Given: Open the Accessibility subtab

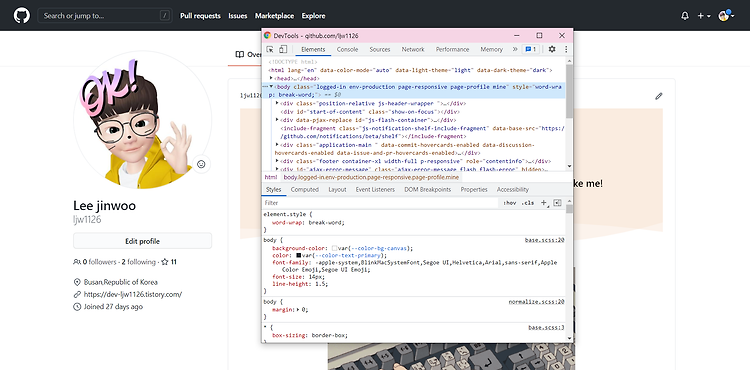Looking at the screenshot, I should coord(513,189).
